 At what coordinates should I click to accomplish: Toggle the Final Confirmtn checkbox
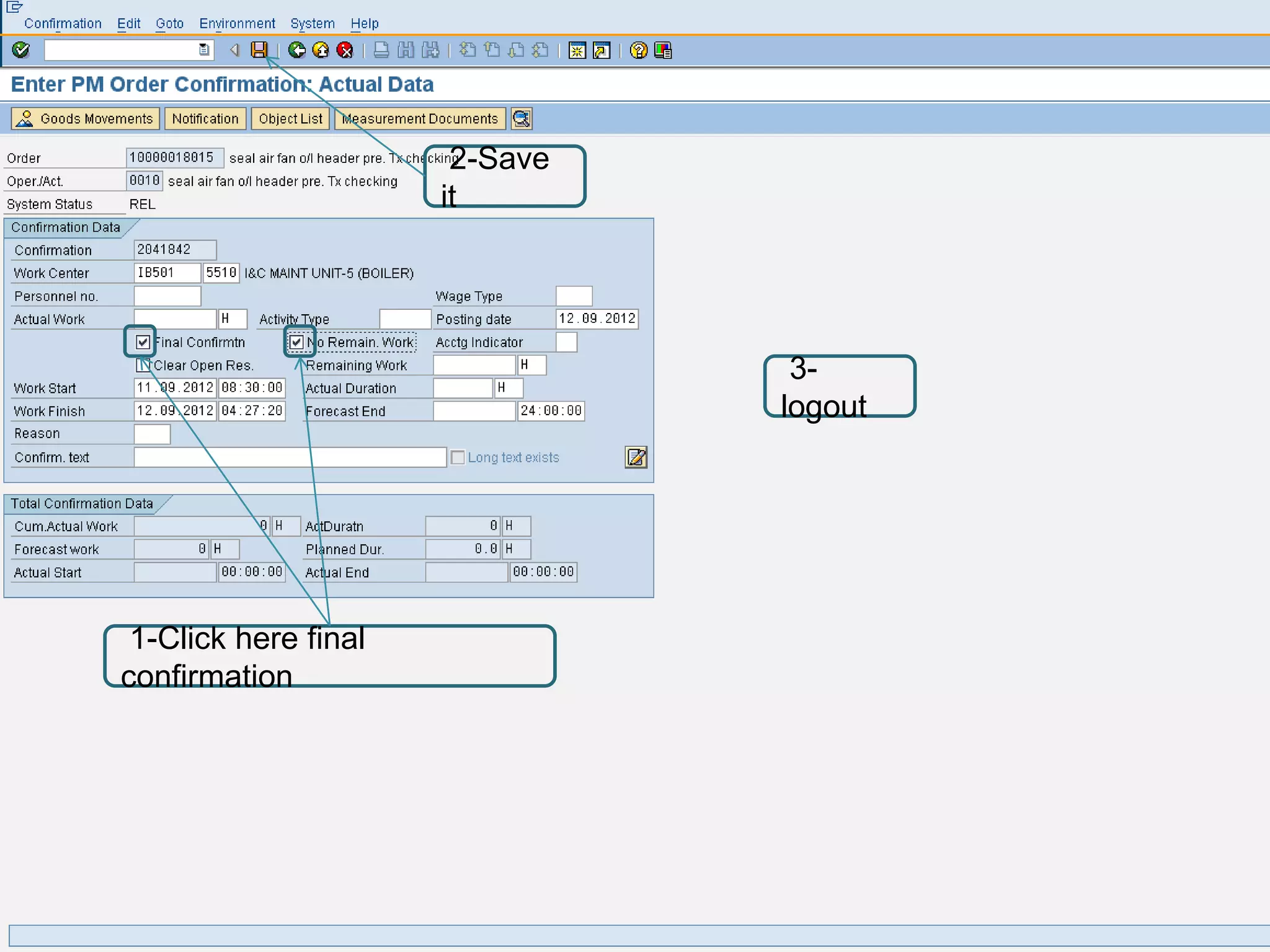[x=143, y=342]
